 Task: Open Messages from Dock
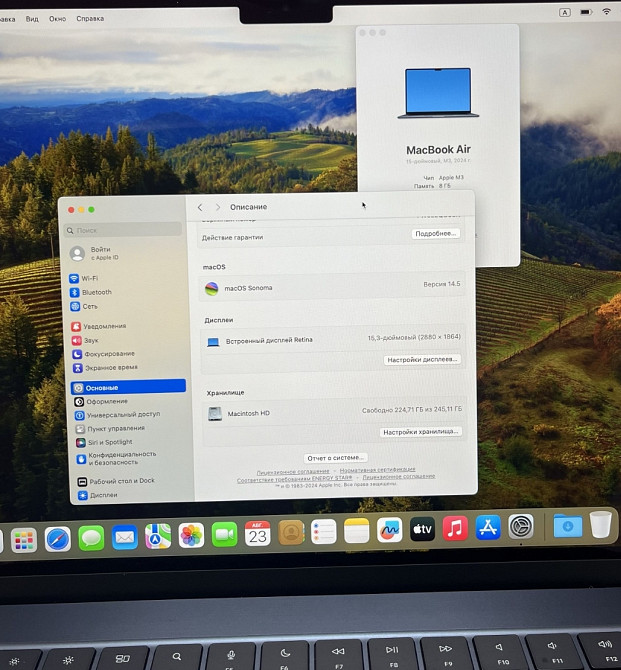(91, 538)
